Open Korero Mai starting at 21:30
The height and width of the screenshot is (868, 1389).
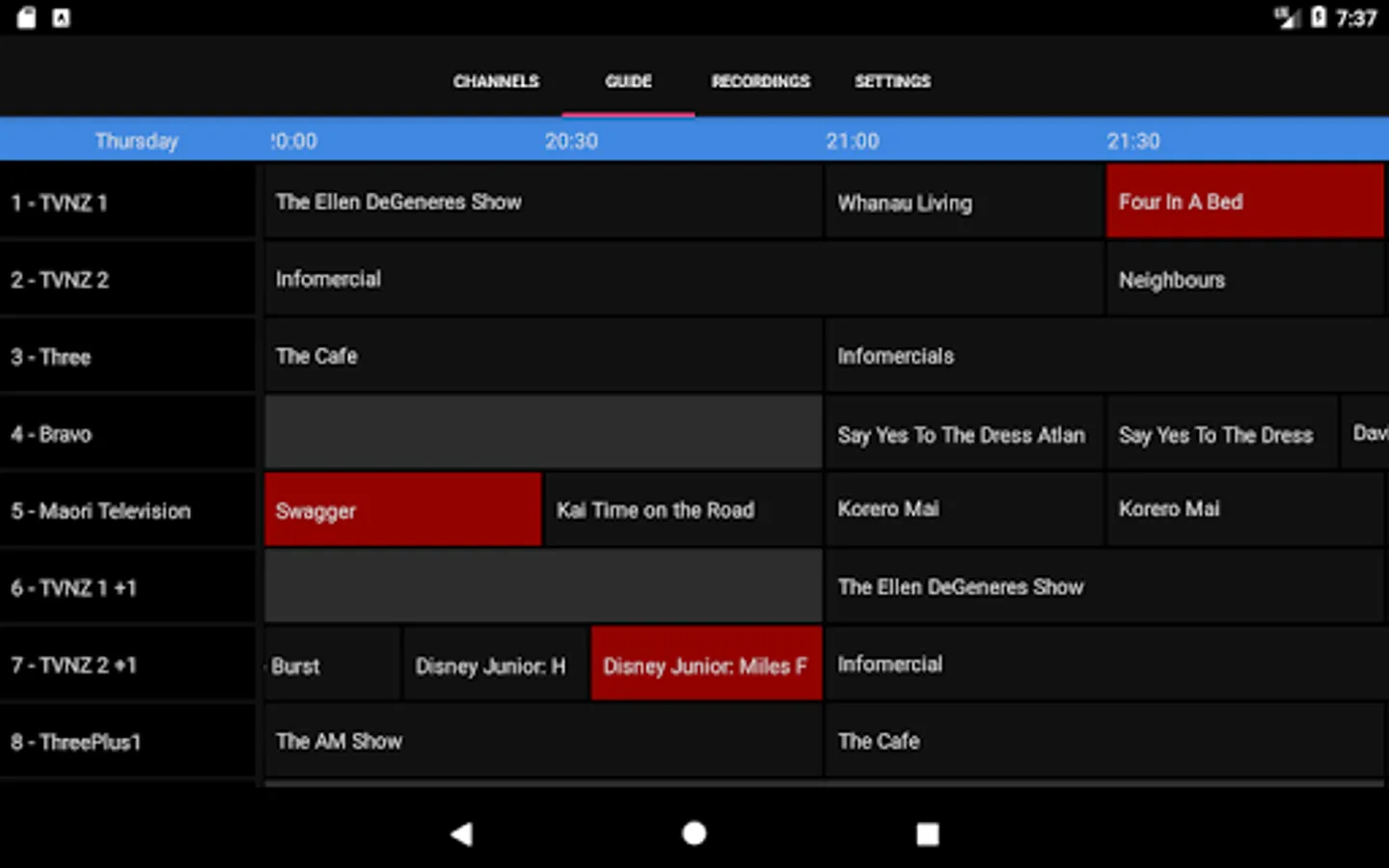point(1245,510)
